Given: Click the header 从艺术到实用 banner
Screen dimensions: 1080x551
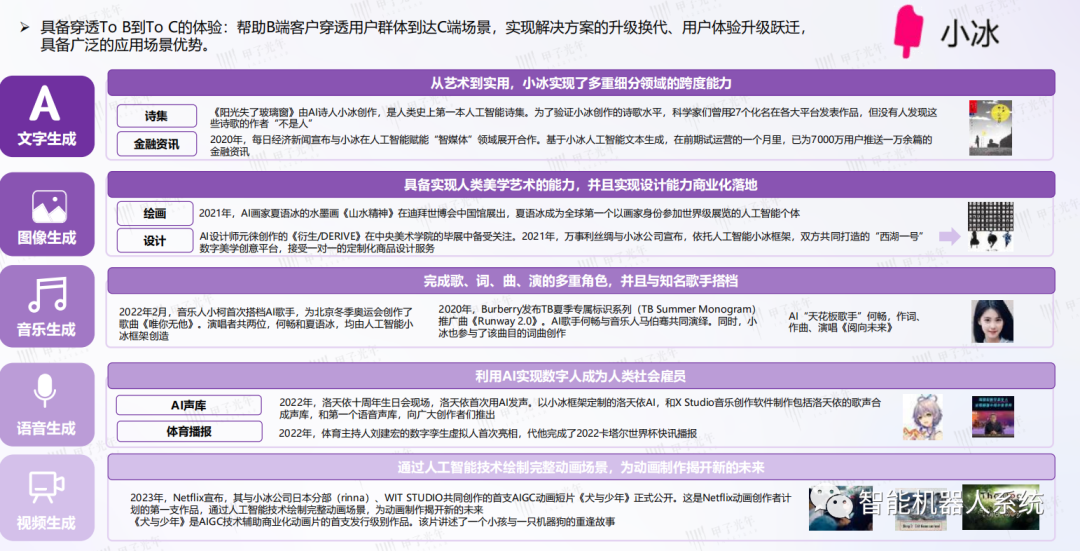Looking at the screenshot, I should tap(581, 83).
